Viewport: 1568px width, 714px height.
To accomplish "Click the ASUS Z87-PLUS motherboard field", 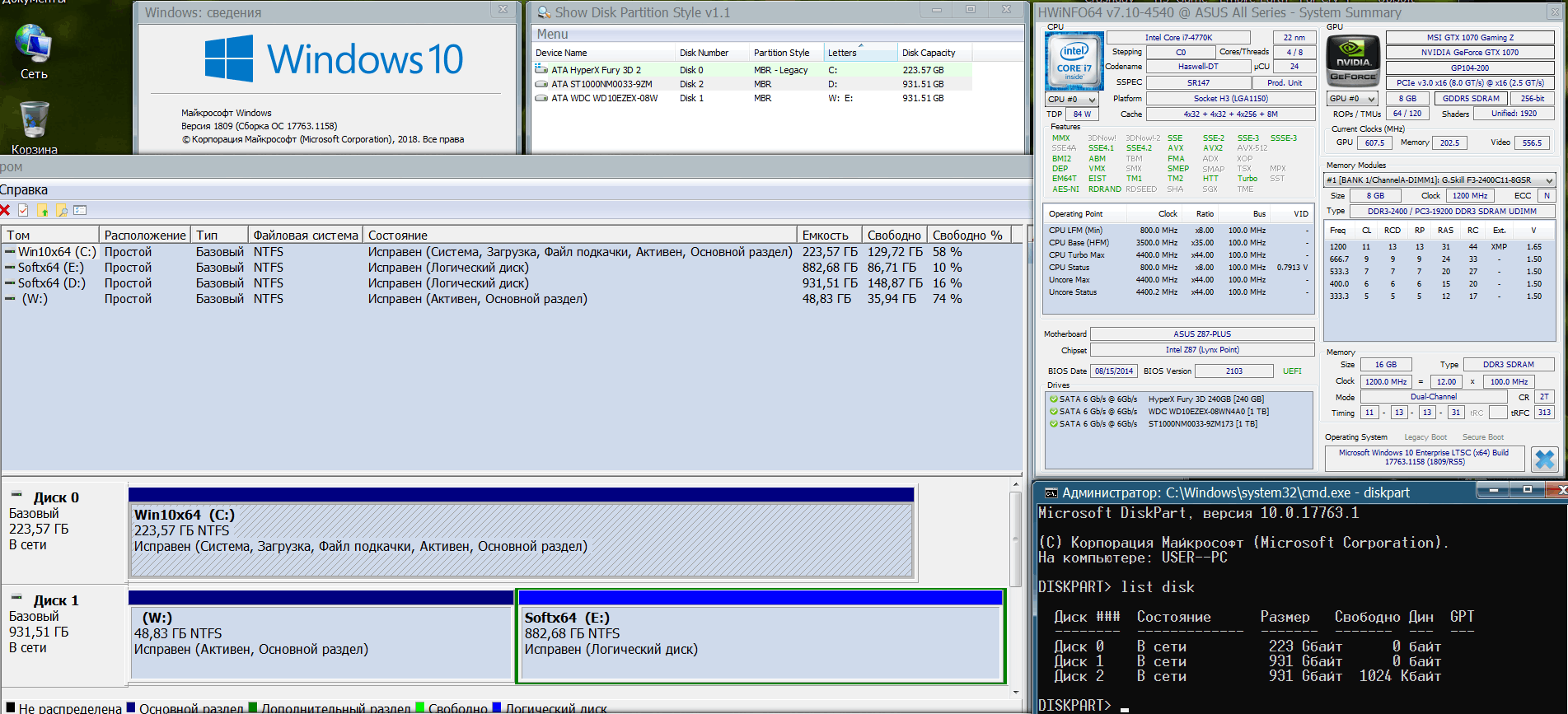I will 1202,334.
